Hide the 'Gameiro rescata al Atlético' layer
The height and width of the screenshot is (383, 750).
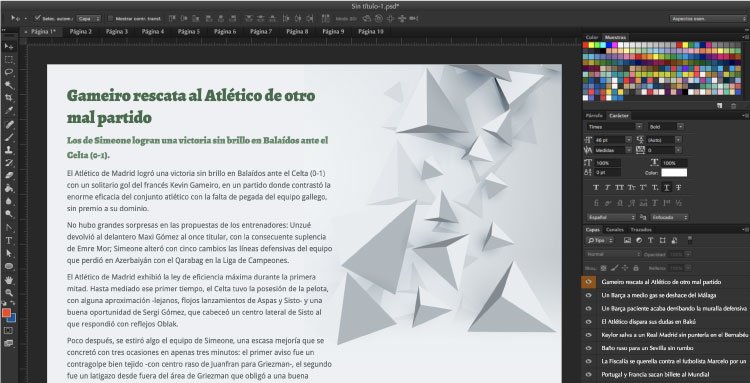point(588,282)
